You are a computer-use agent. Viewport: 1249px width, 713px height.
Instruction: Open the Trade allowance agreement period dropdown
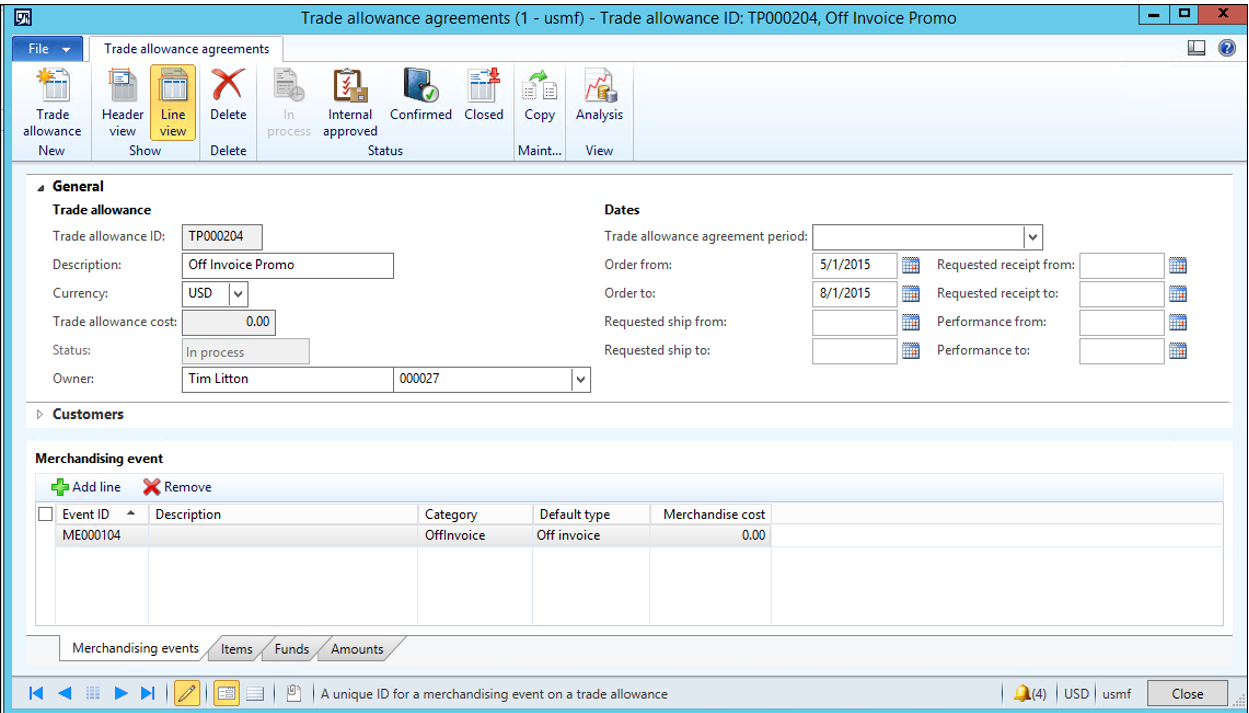[1032, 237]
